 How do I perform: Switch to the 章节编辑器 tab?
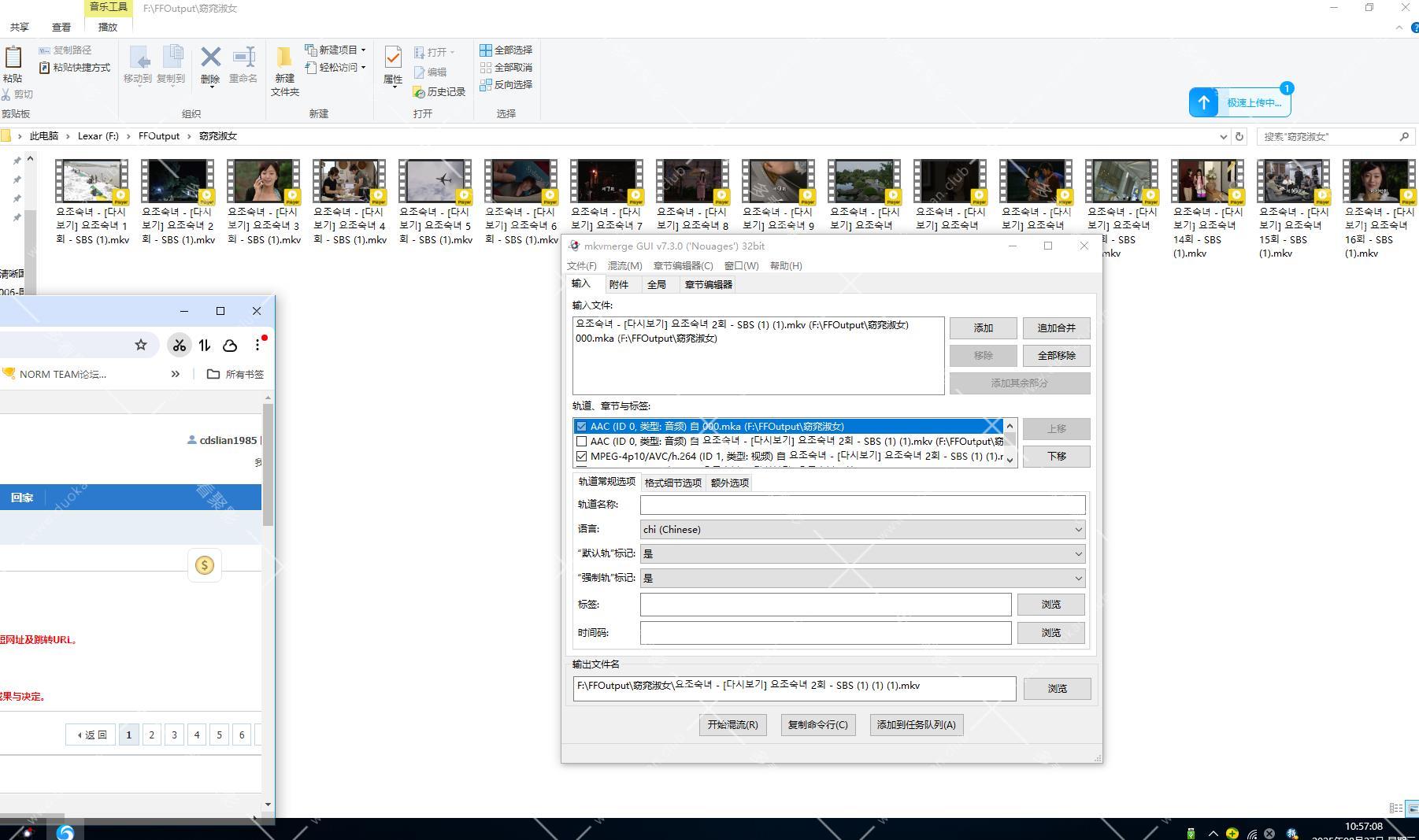pyautogui.click(x=708, y=285)
